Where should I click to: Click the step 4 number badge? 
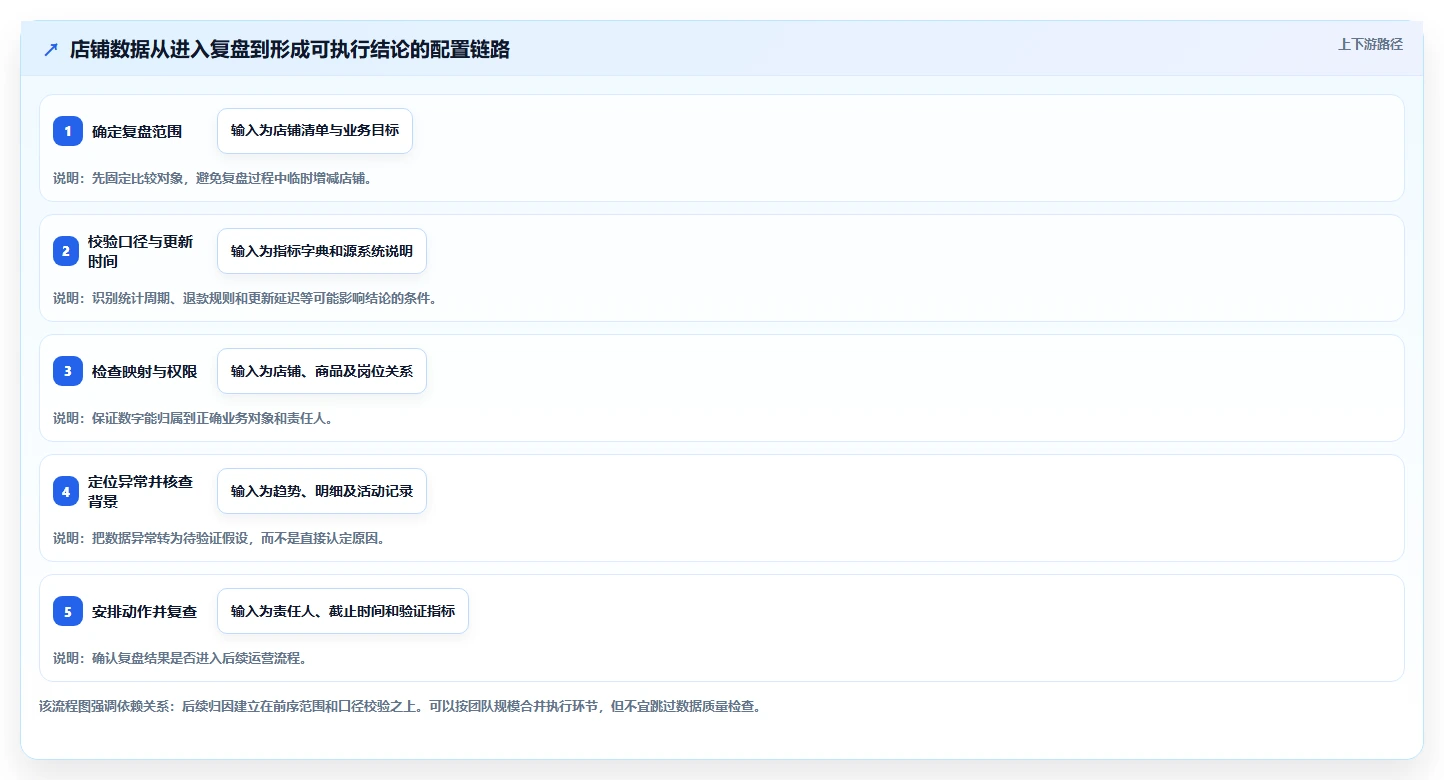tap(66, 491)
